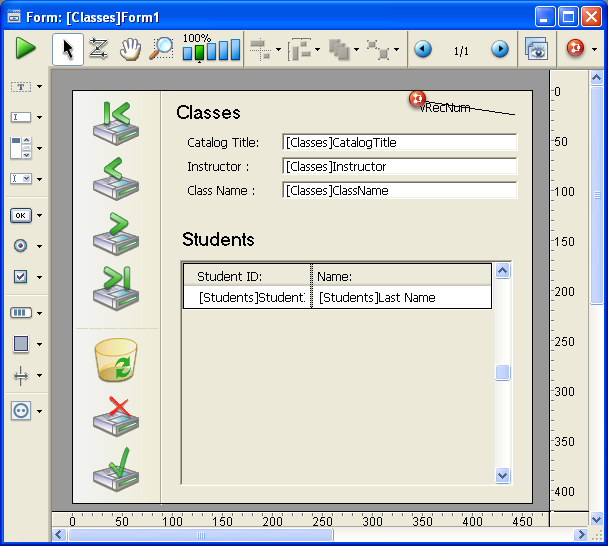608x546 pixels.
Task: Select the arrow selection tool
Action: click(68, 49)
